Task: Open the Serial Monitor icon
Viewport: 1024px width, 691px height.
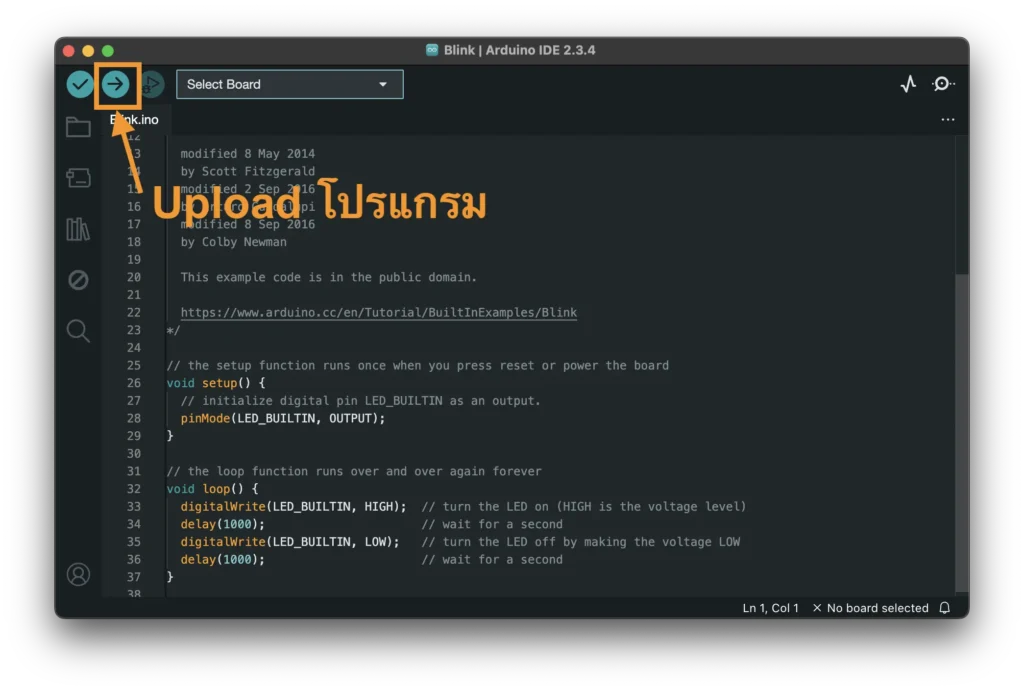Action: point(942,84)
